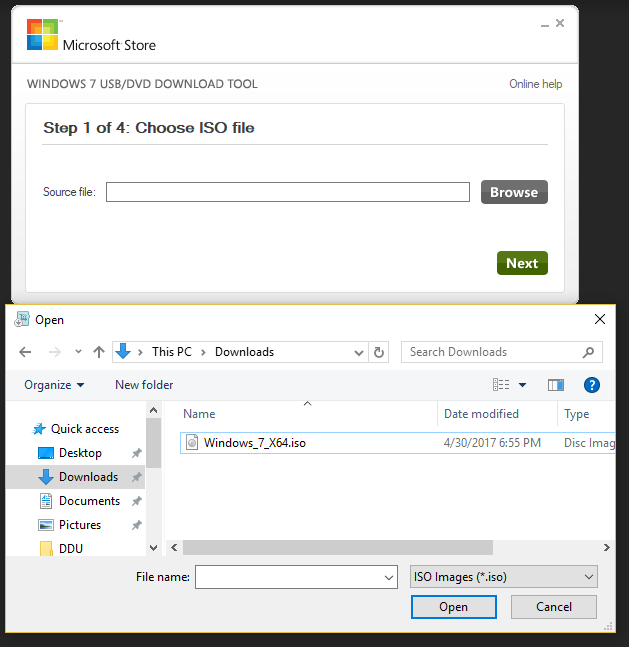Click the Desktop icon in navigation pane

point(45,453)
